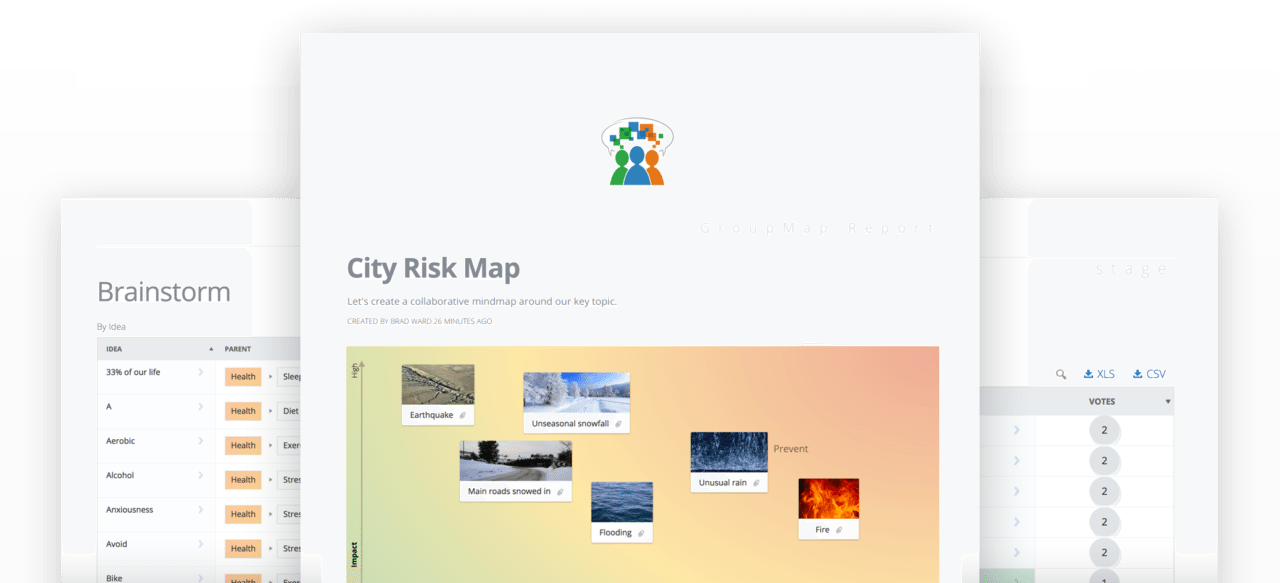Click the attachment icon on Unusual rain
Viewport: 1280px width, 583px height.
[757, 482]
